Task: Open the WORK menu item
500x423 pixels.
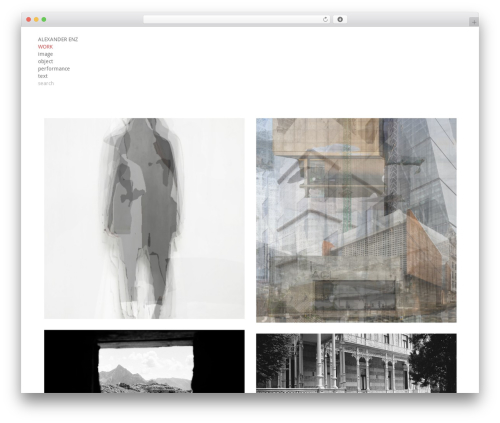Action: point(45,47)
